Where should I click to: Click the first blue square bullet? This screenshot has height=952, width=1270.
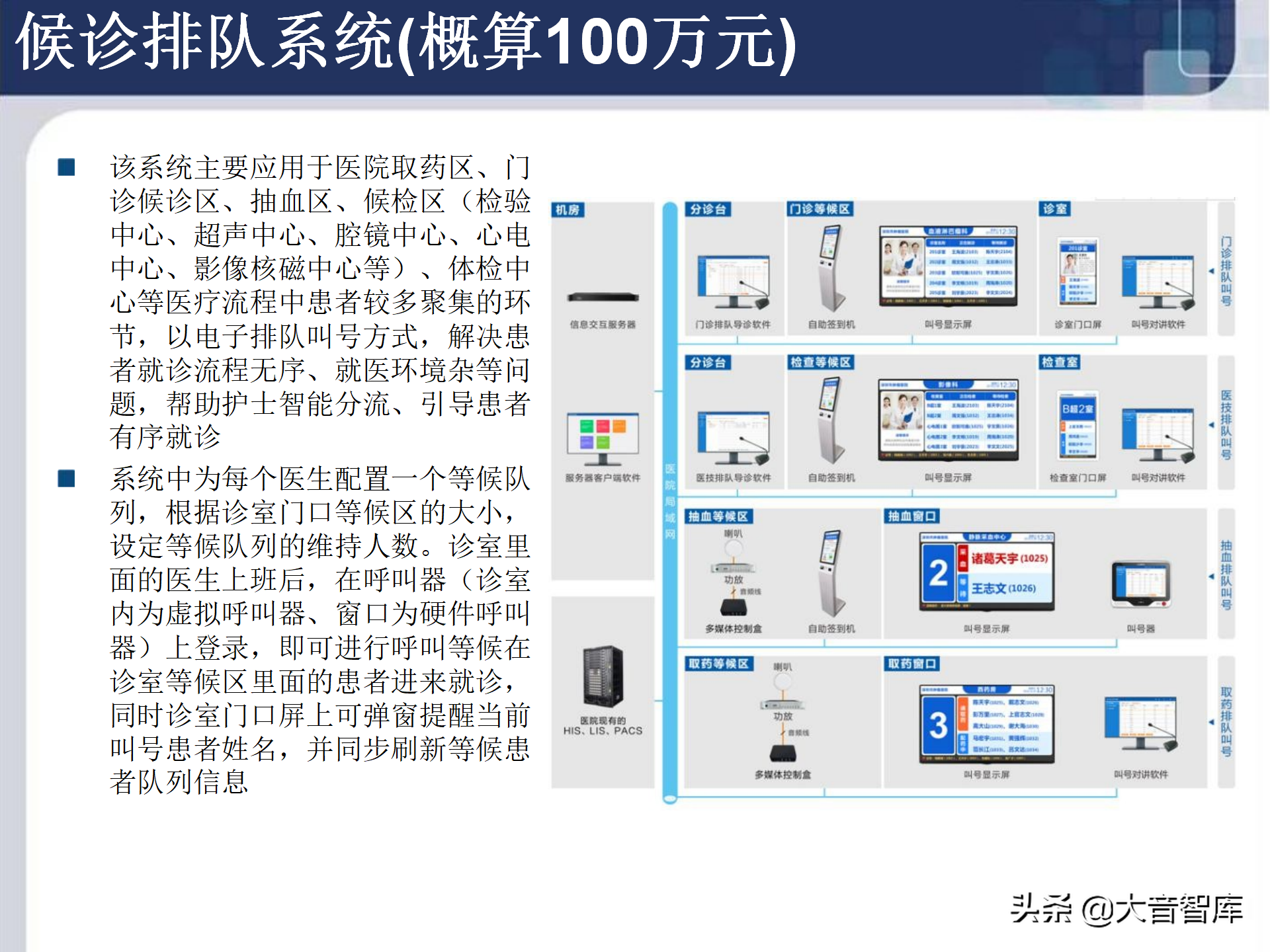[x=66, y=167]
